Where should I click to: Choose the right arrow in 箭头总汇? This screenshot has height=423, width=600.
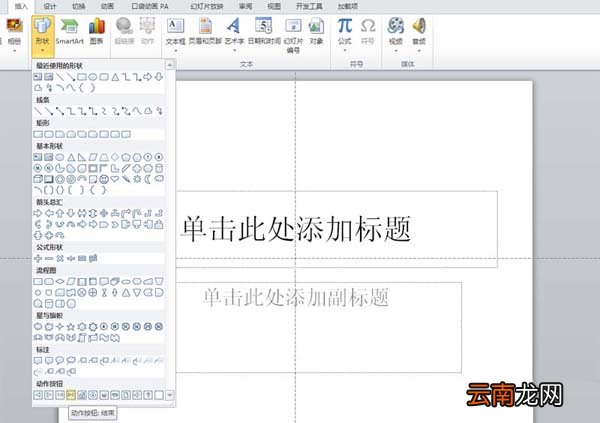(x=38, y=213)
